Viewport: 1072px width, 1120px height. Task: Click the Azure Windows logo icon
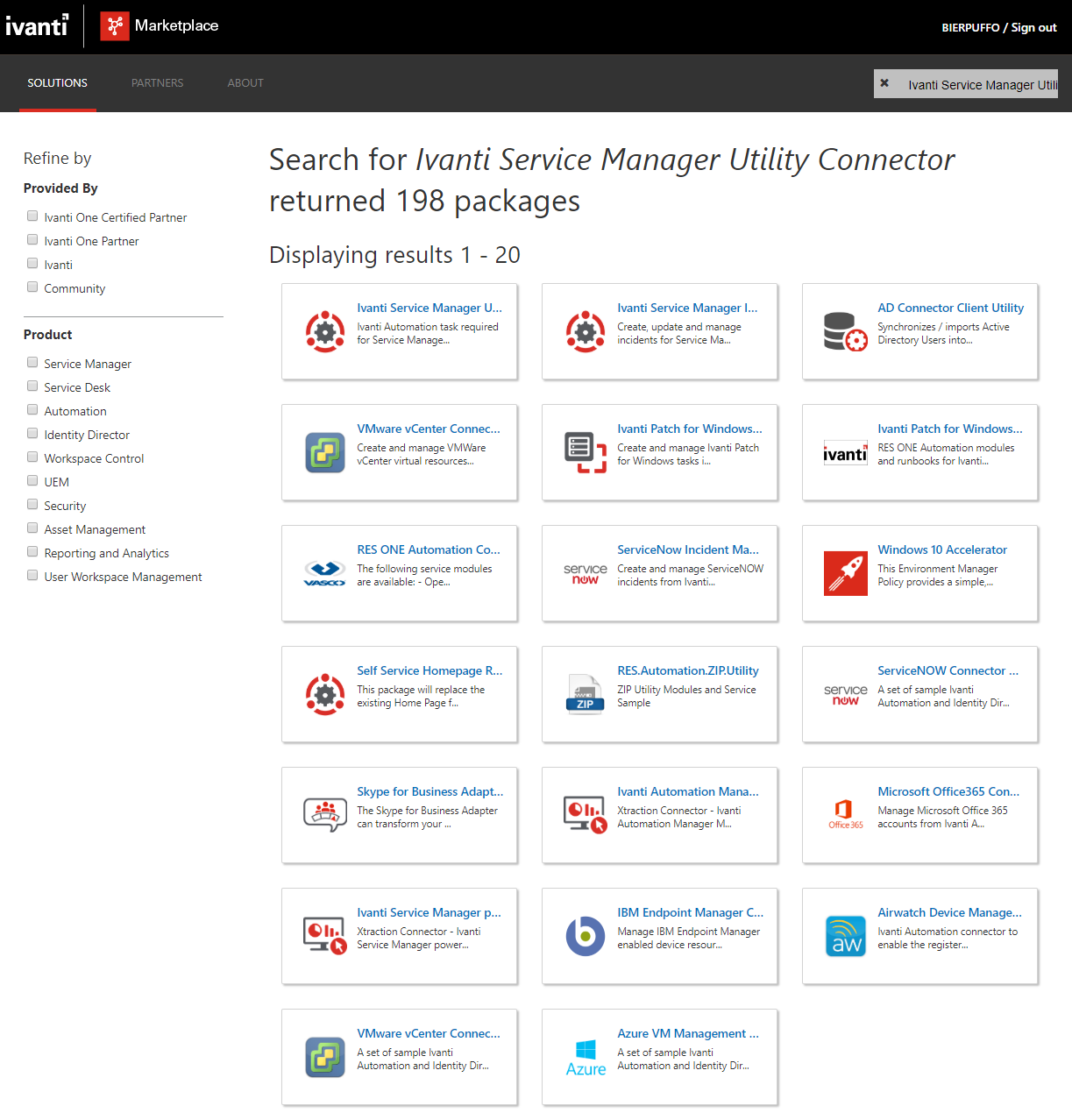pos(586,1058)
